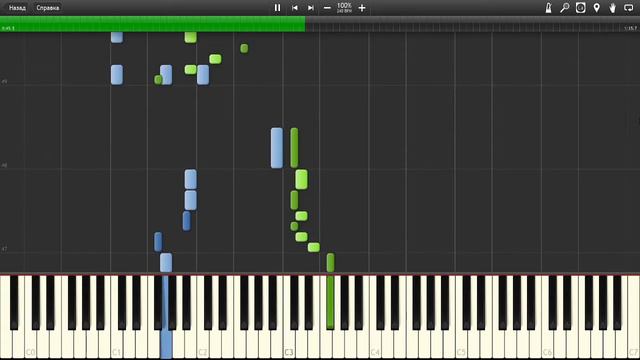Toggle the loop section icon
This screenshot has height=360, width=640.
click(629, 8)
